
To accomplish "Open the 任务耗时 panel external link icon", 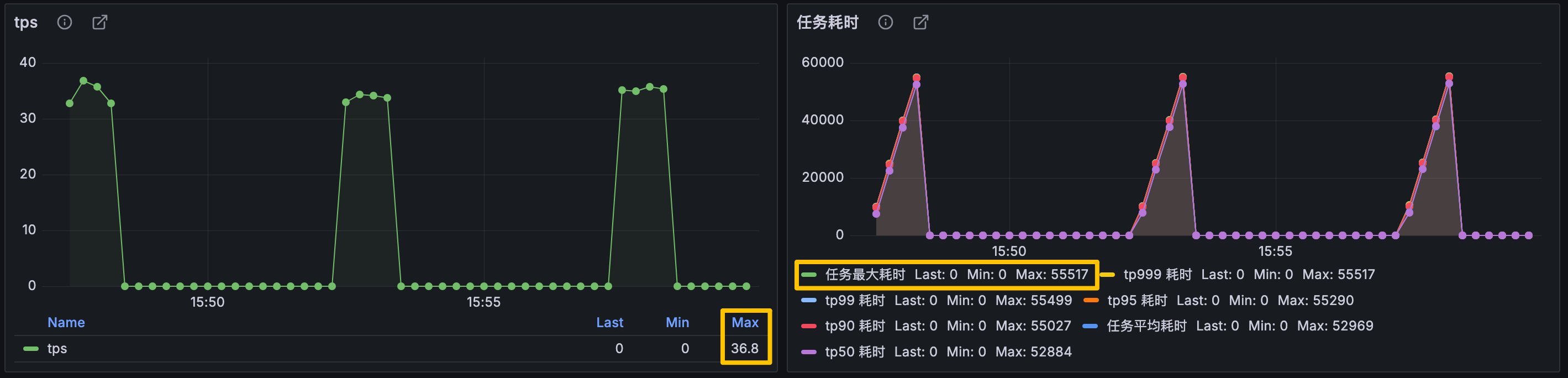I will tap(921, 23).
